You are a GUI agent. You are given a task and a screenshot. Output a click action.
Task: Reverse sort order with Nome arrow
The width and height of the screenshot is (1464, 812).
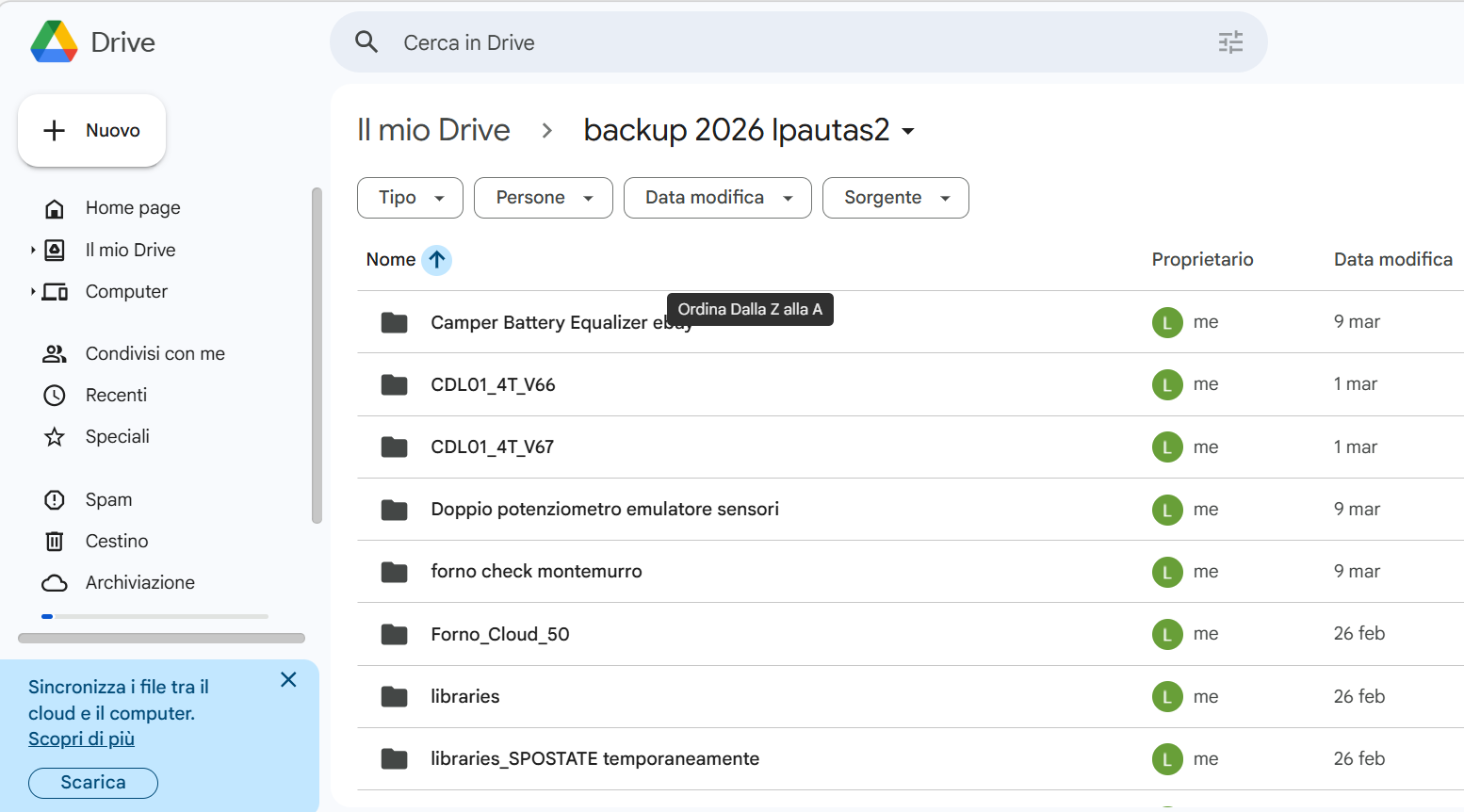436,260
